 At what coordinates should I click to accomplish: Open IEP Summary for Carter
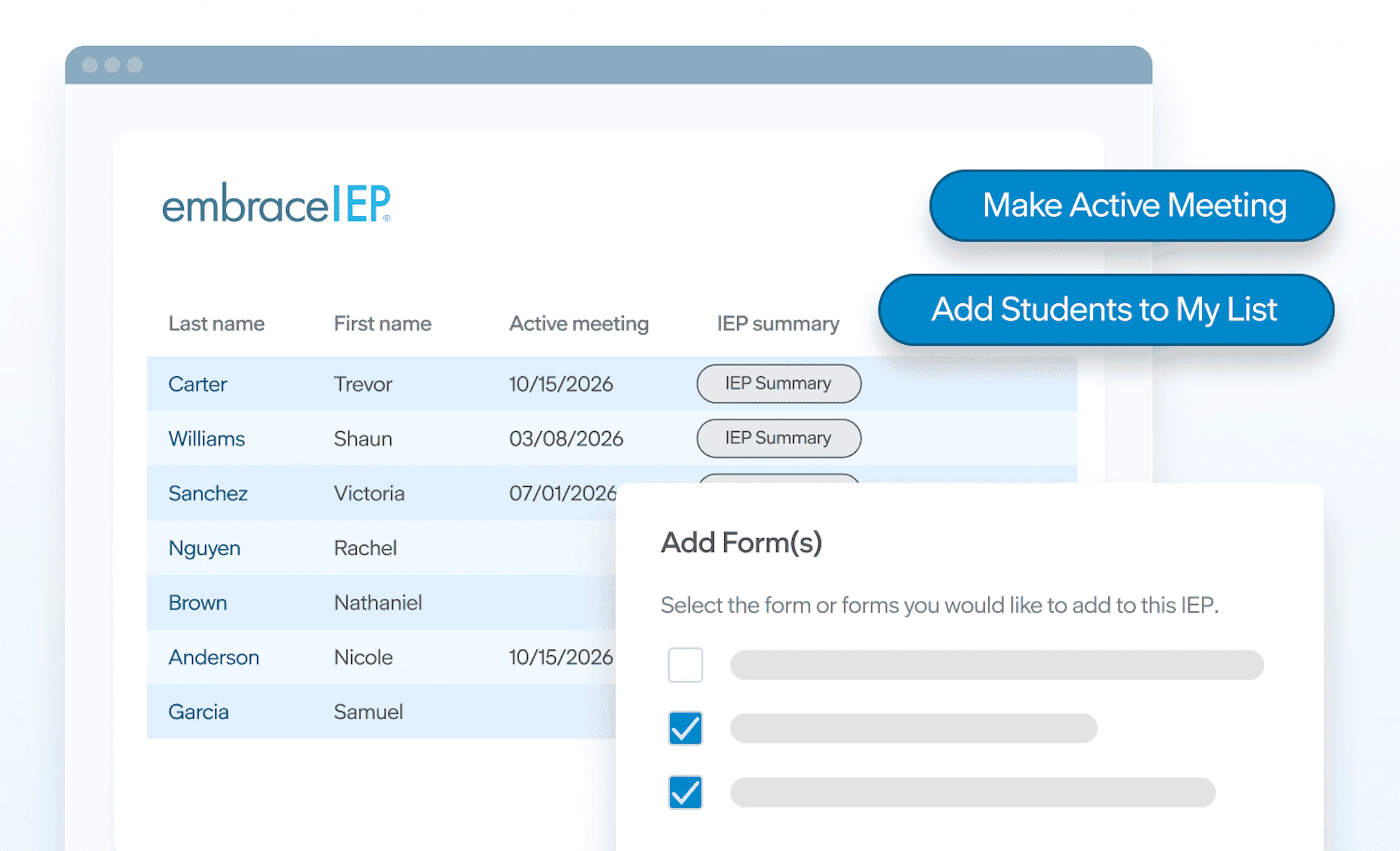778,383
